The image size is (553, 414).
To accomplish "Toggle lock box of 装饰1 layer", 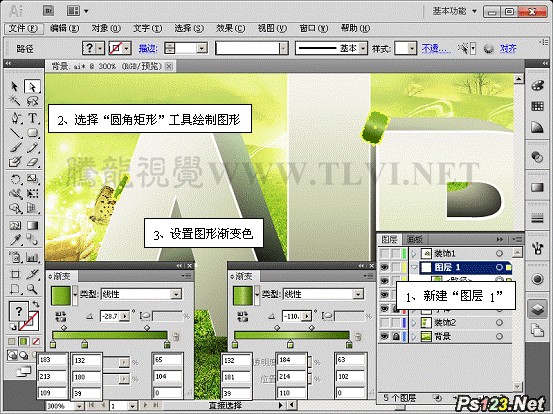I will [396, 254].
